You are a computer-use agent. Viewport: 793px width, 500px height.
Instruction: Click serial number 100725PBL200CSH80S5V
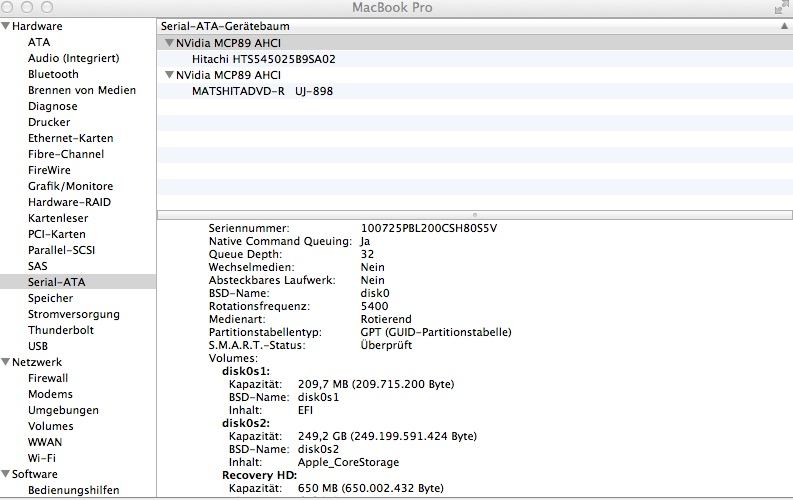click(428, 228)
